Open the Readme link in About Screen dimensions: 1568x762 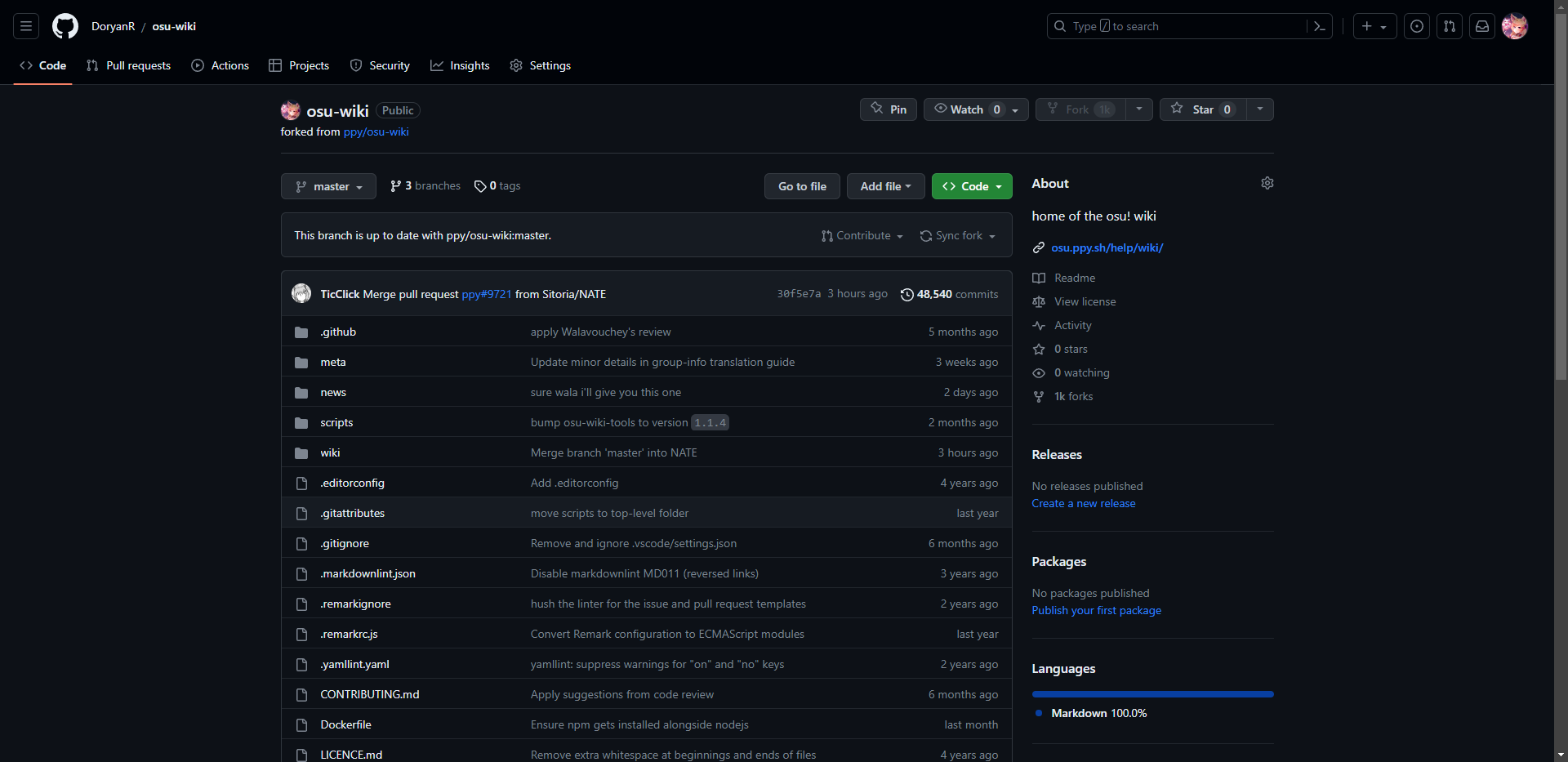[1064, 278]
